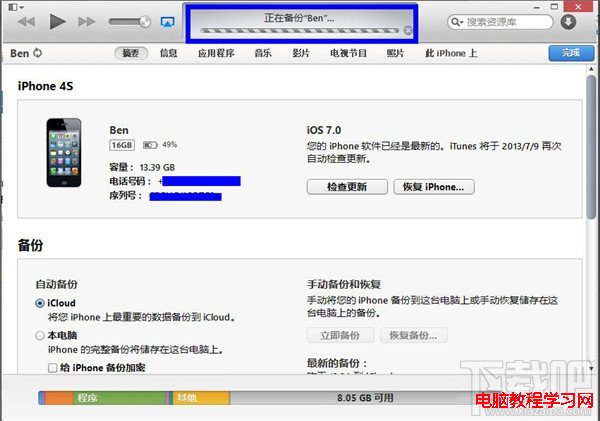Screen dimensions: 600x421
Task: Click the 手动备份和恢复 heading
Action: (x=344, y=284)
